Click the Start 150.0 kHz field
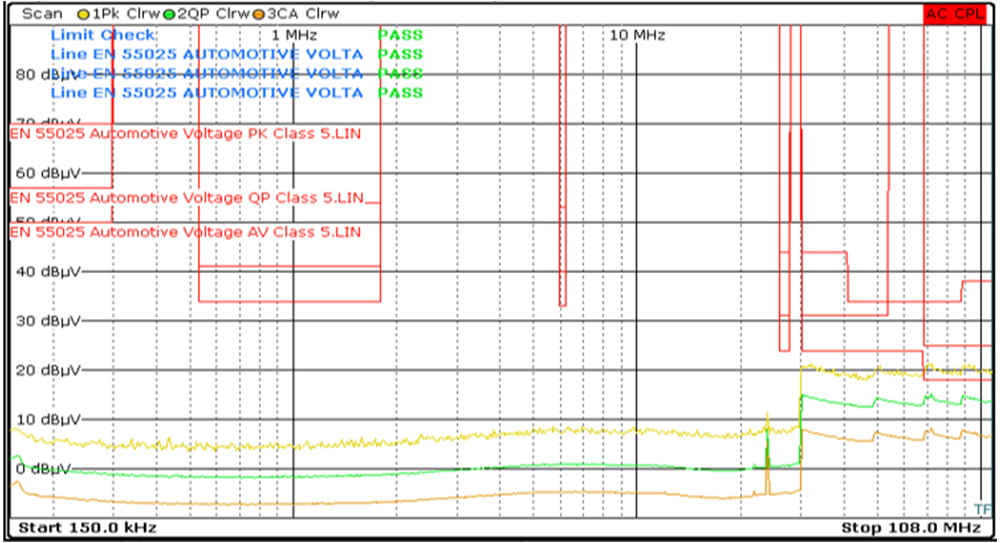 (x=83, y=528)
